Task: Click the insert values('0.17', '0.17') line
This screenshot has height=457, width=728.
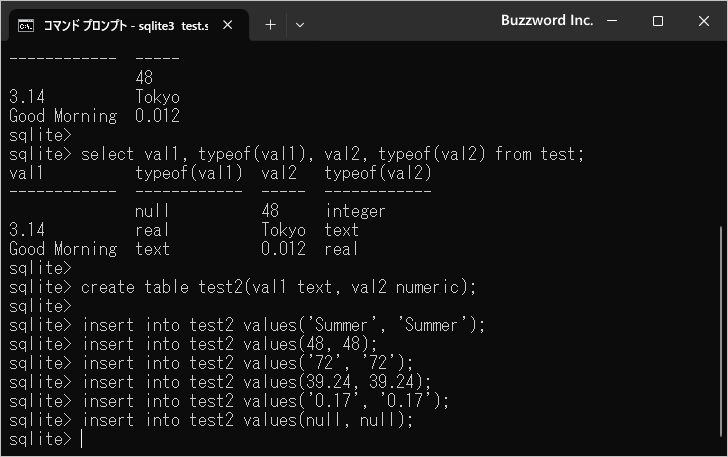Action: point(266,401)
